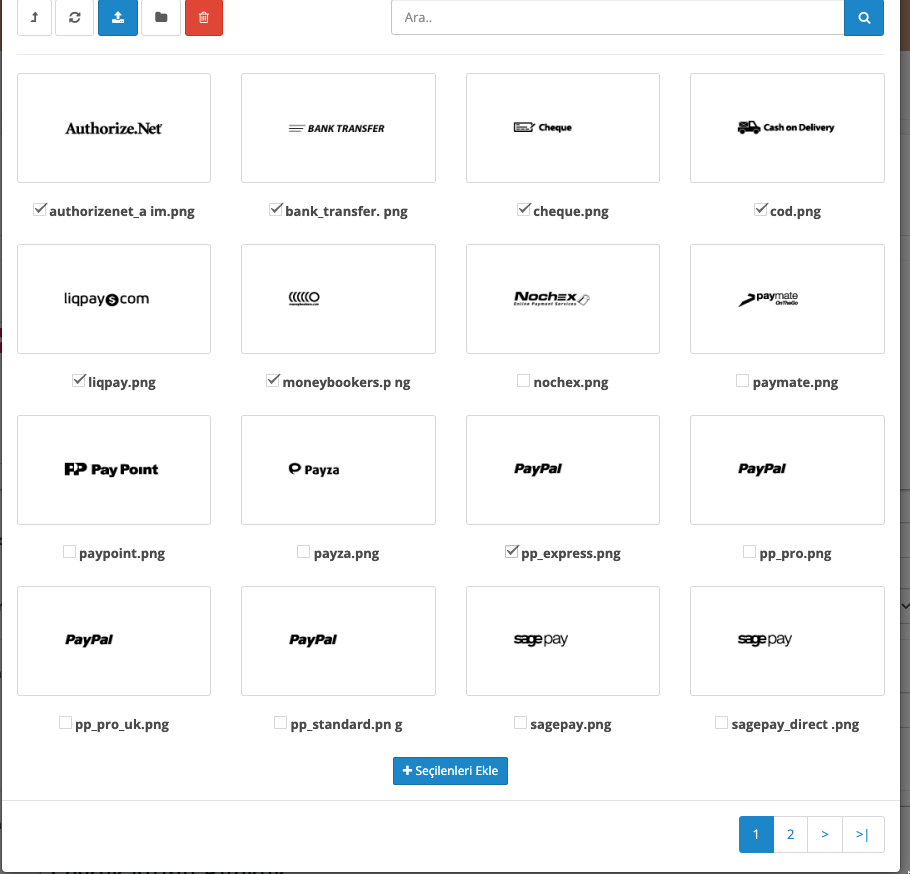Click the Seçilenleri Ekle button
This screenshot has height=874, width=910.
click(450, 771)
